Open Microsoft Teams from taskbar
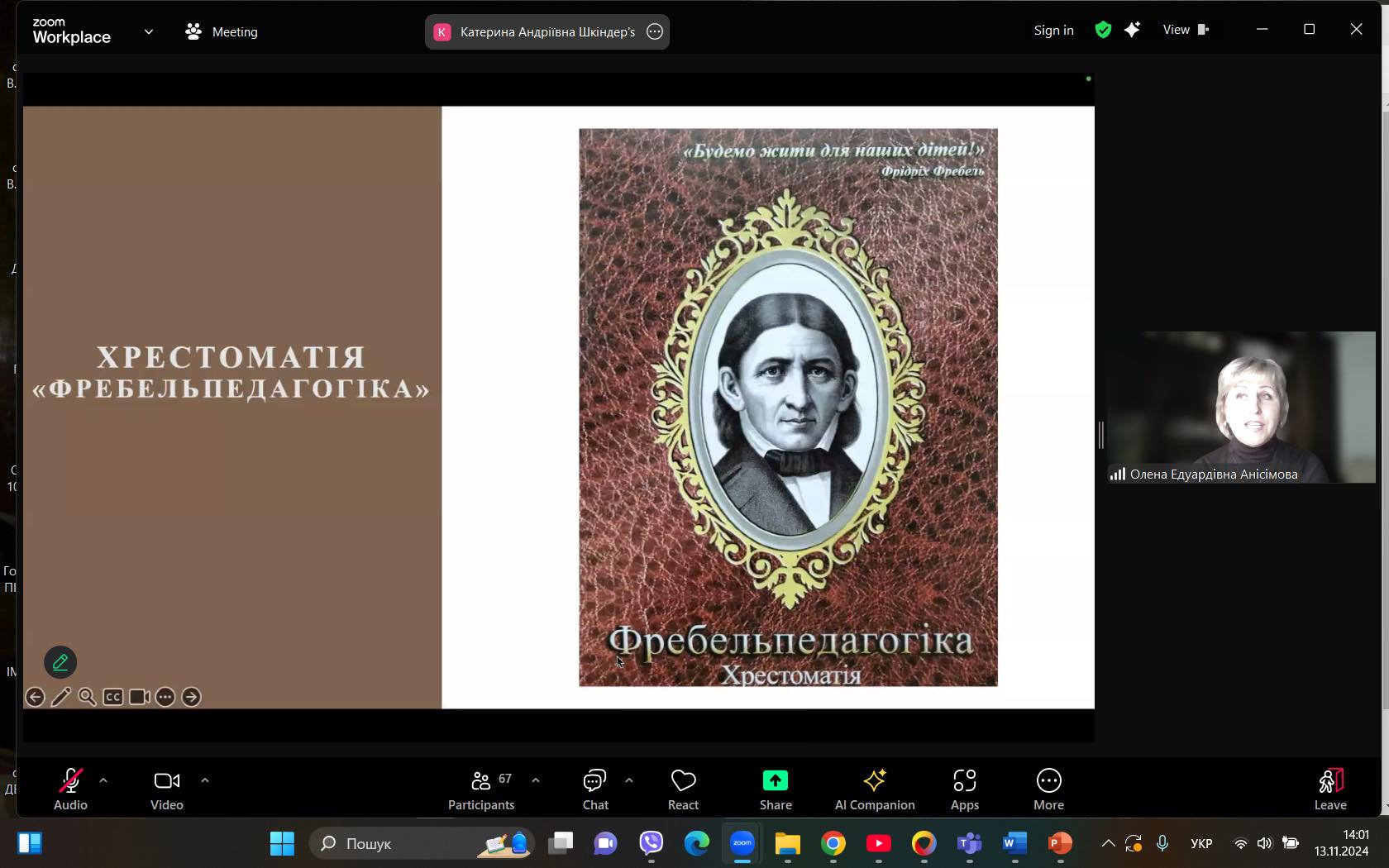Viewport: 1389px width, 868px height. click(969, 843)
